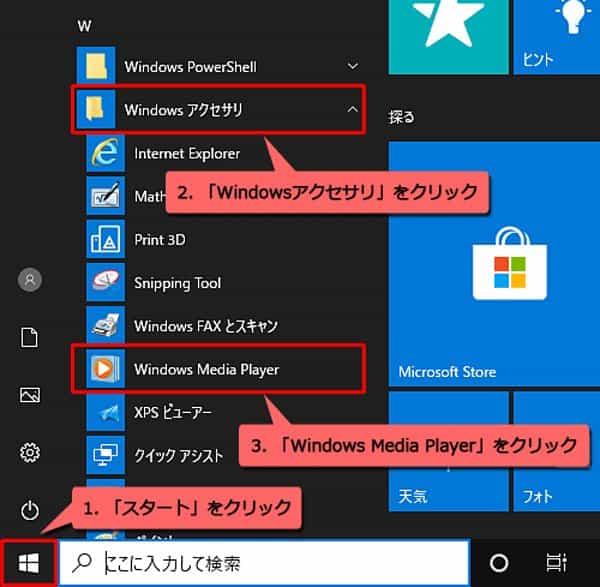This screenshot has height=587, width=600.
Task: Select the Internet Explorer label
Action: click(187, 153)
